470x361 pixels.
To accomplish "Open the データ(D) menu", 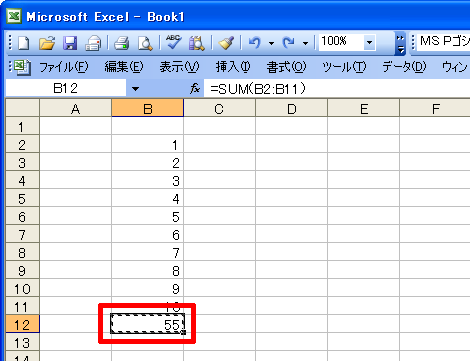I will coord(404,67).
